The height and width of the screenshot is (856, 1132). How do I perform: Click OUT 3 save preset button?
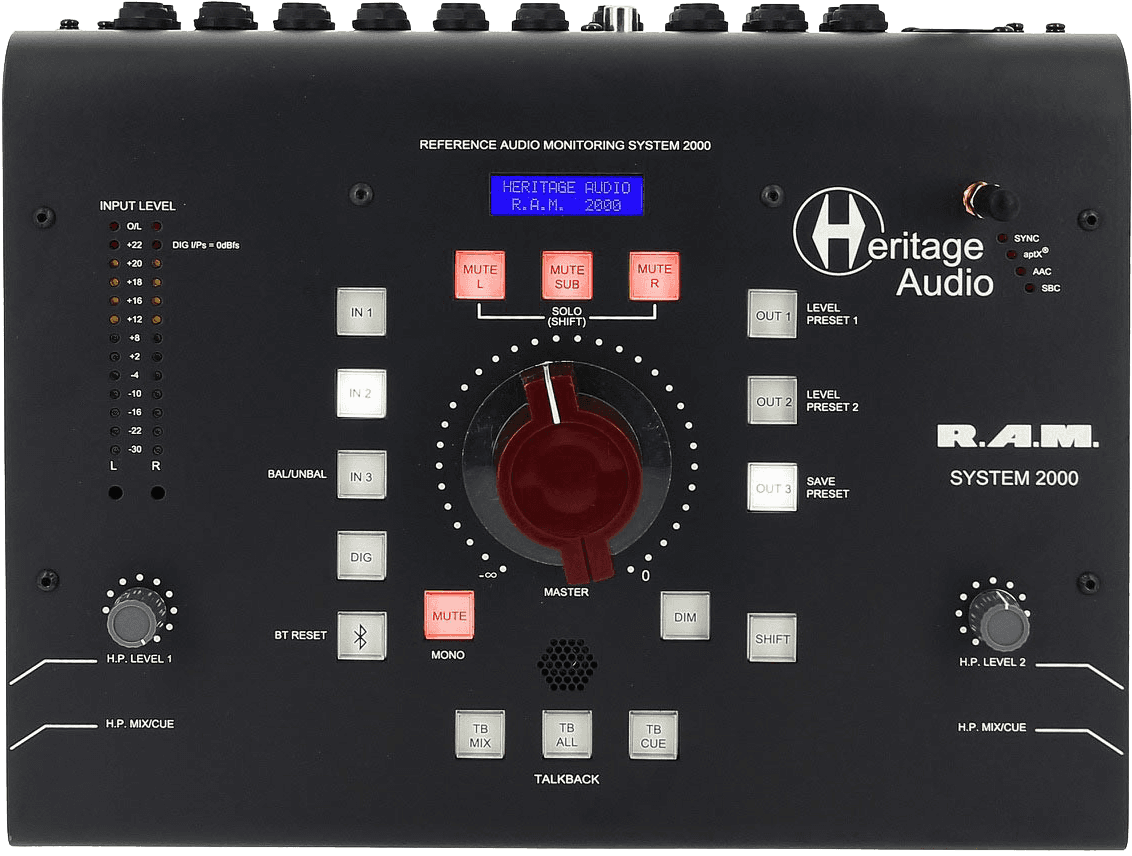pyautogui.click(x=772, y=487)
